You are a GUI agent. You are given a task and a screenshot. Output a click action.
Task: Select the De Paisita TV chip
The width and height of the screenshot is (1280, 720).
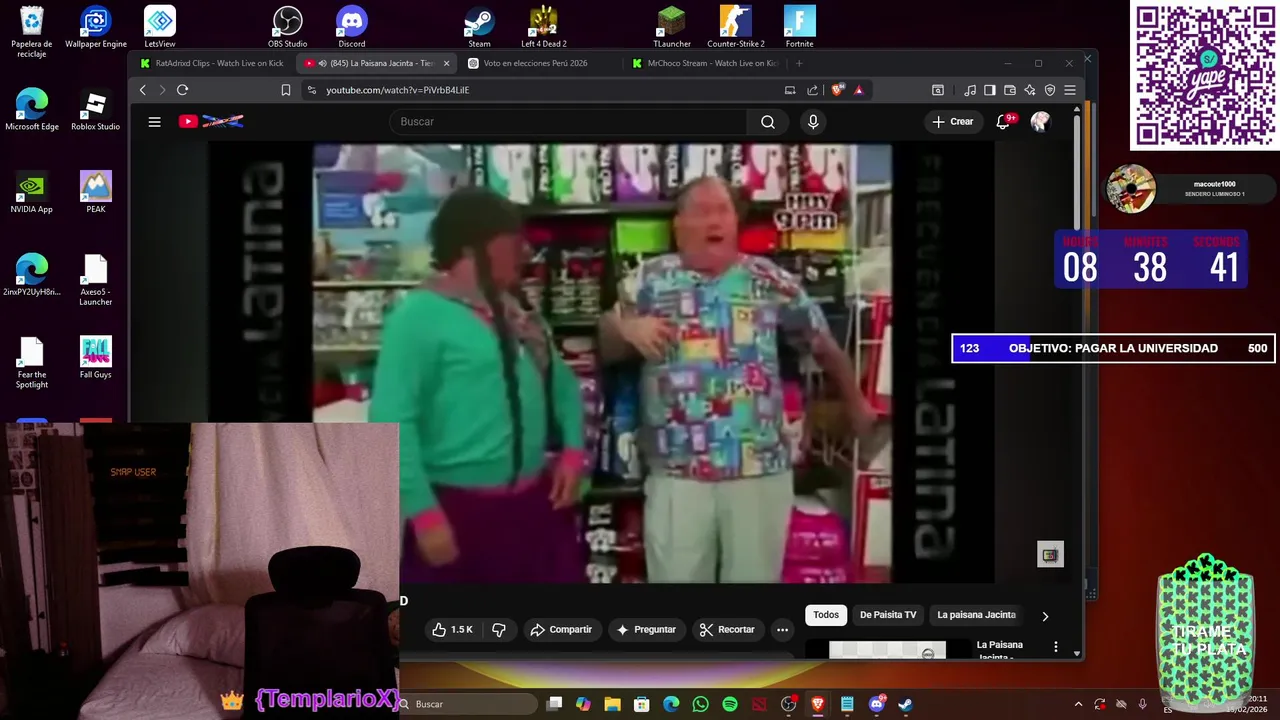point(888,615)
